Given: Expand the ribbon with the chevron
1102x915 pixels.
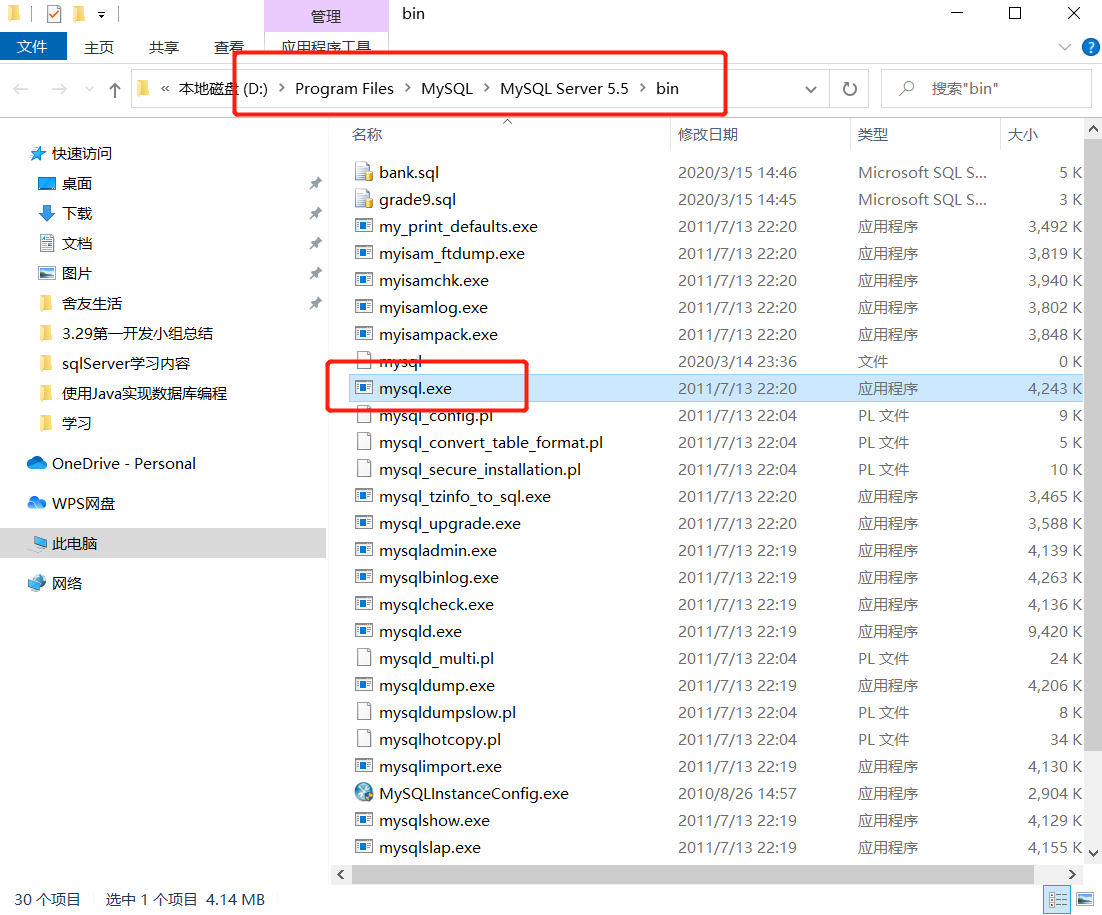Looking at the screenshot, I should pyautogui.click(x=1065, y=47).
